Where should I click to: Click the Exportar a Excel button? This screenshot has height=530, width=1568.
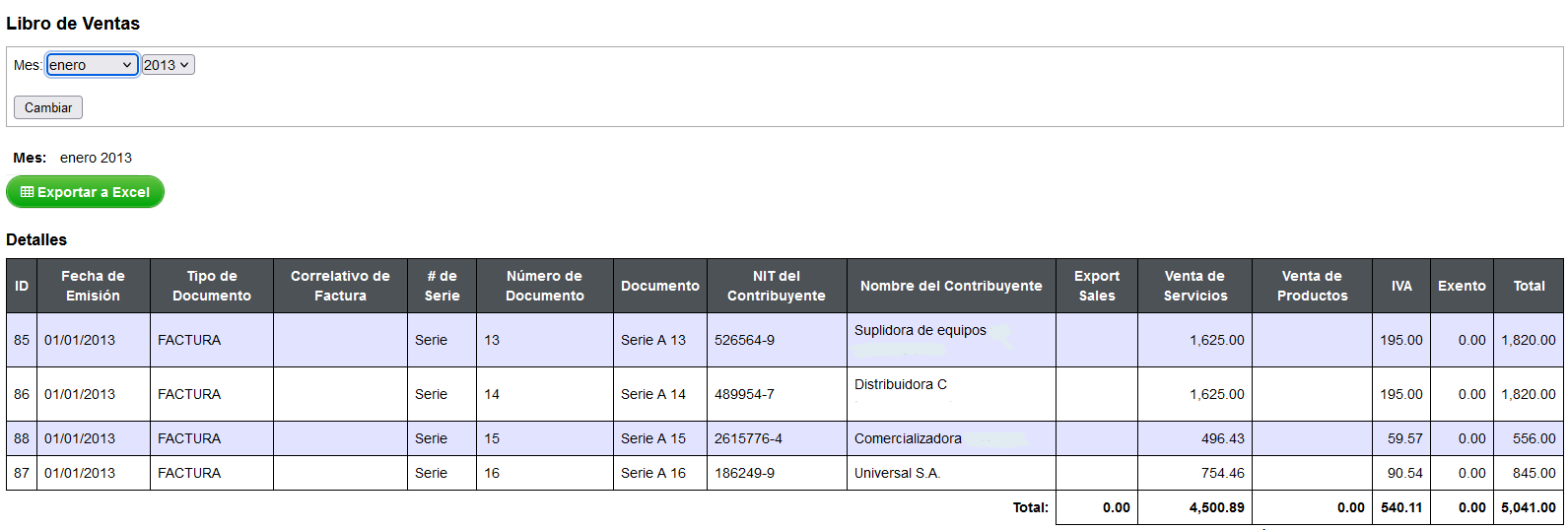(x=85, y=192)
